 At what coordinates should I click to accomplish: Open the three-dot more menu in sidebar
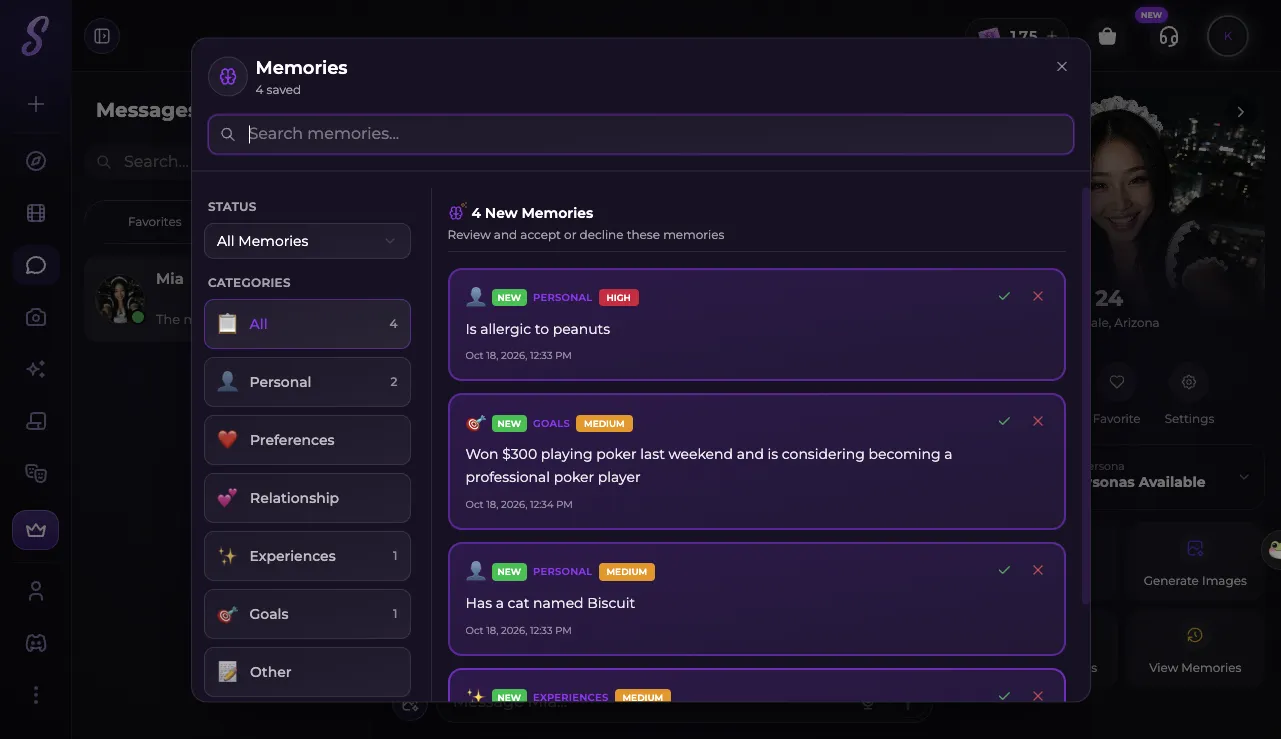point(36,695)
